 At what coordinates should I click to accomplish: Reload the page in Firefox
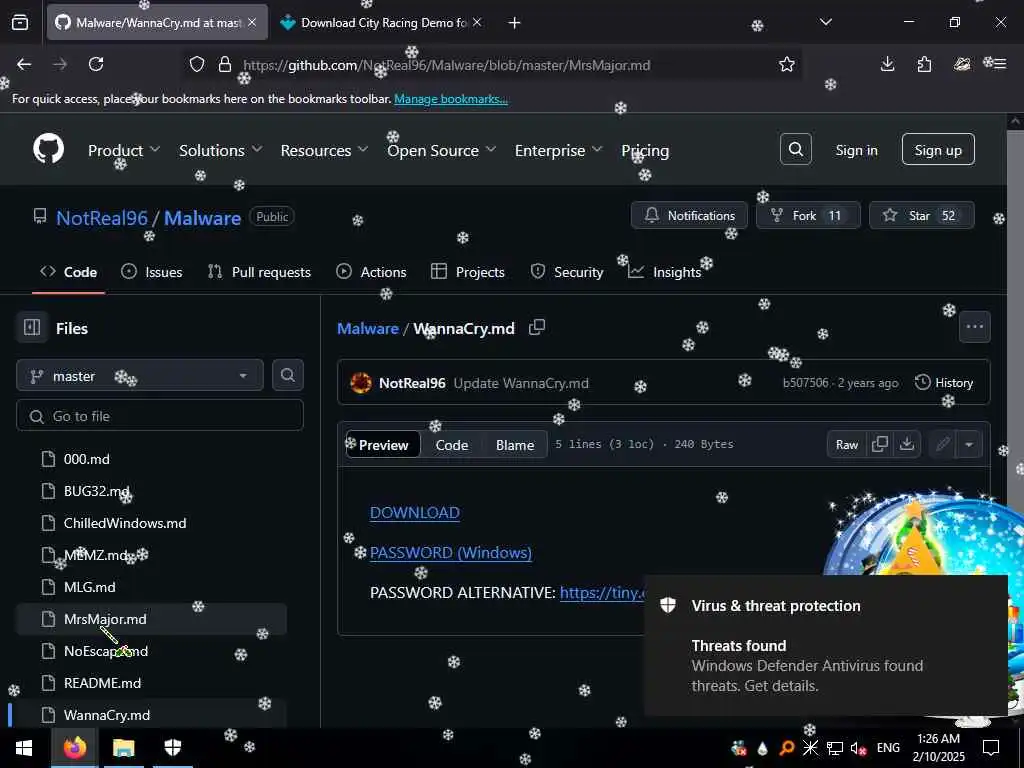96,64
